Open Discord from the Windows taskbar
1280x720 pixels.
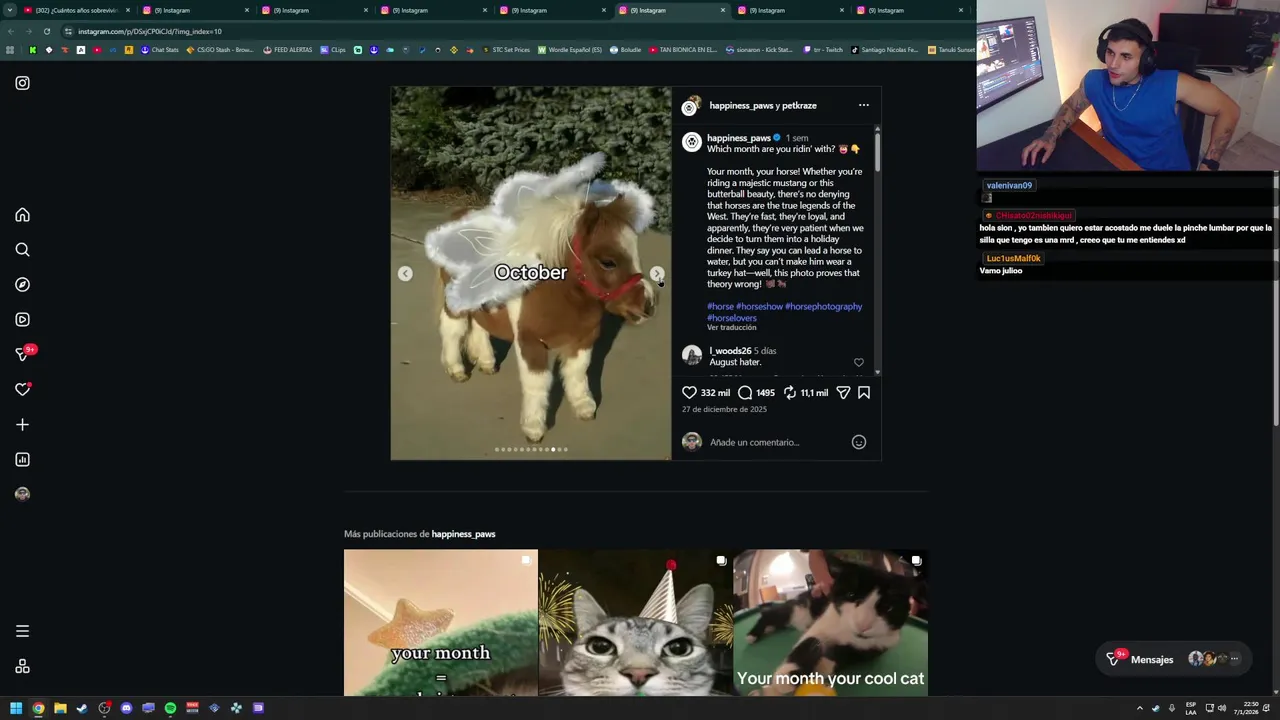click(x=126, y=708)
